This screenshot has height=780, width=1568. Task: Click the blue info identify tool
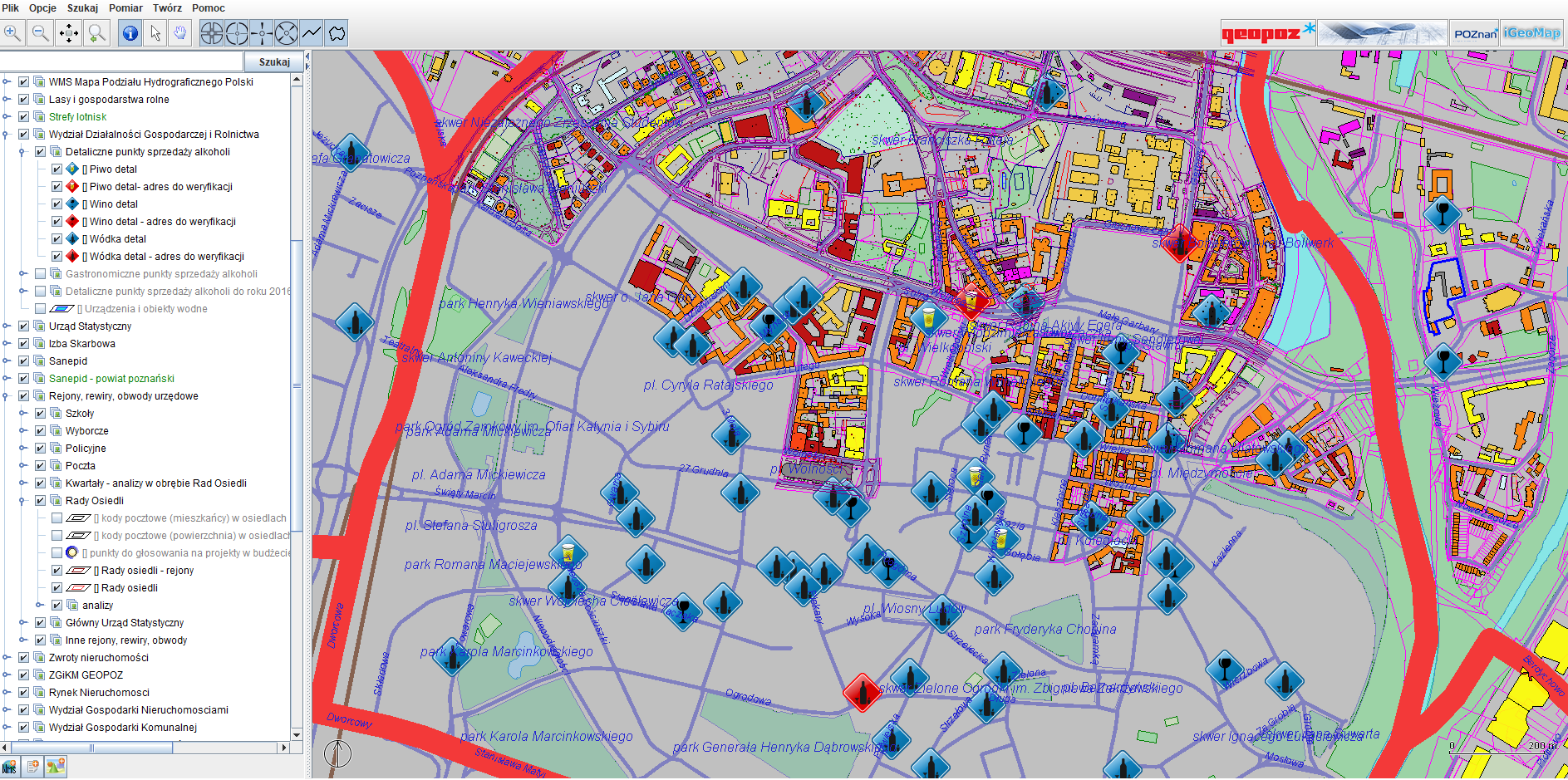tap(130, 33)
